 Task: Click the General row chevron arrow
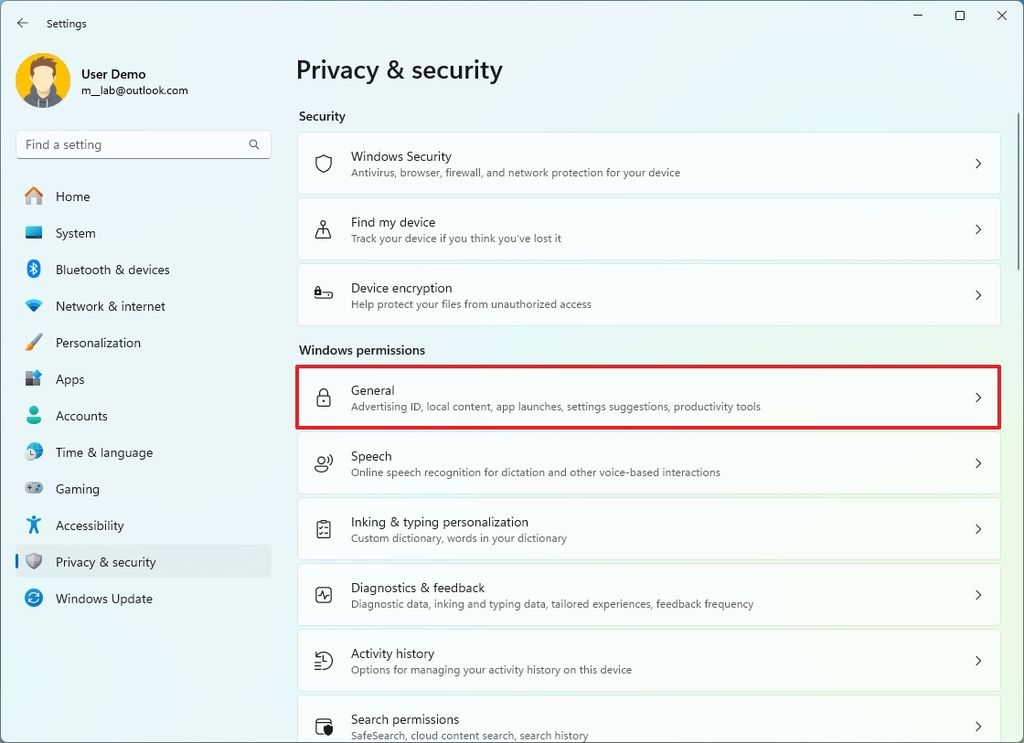(x=978, y=397)
